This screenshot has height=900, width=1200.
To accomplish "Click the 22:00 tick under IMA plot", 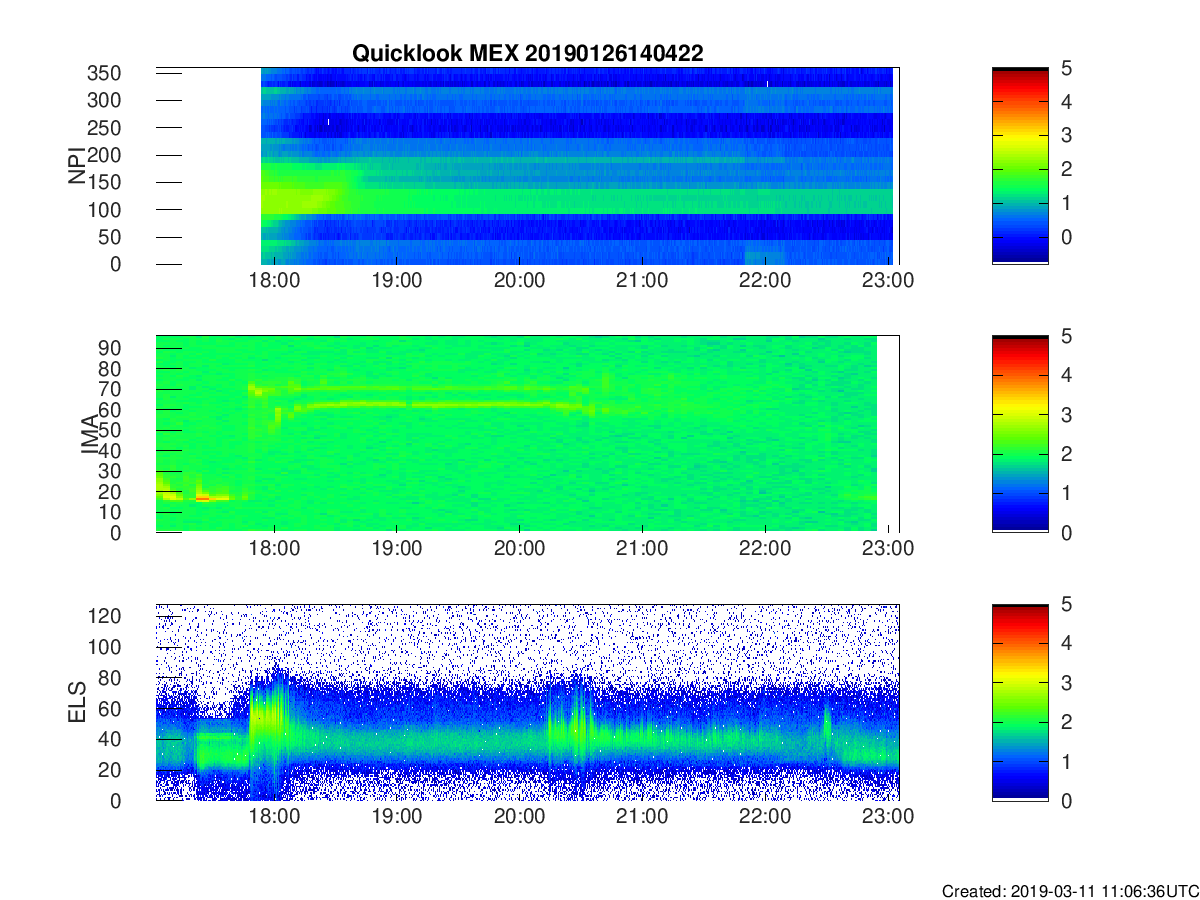I will [x=765, y=549].
